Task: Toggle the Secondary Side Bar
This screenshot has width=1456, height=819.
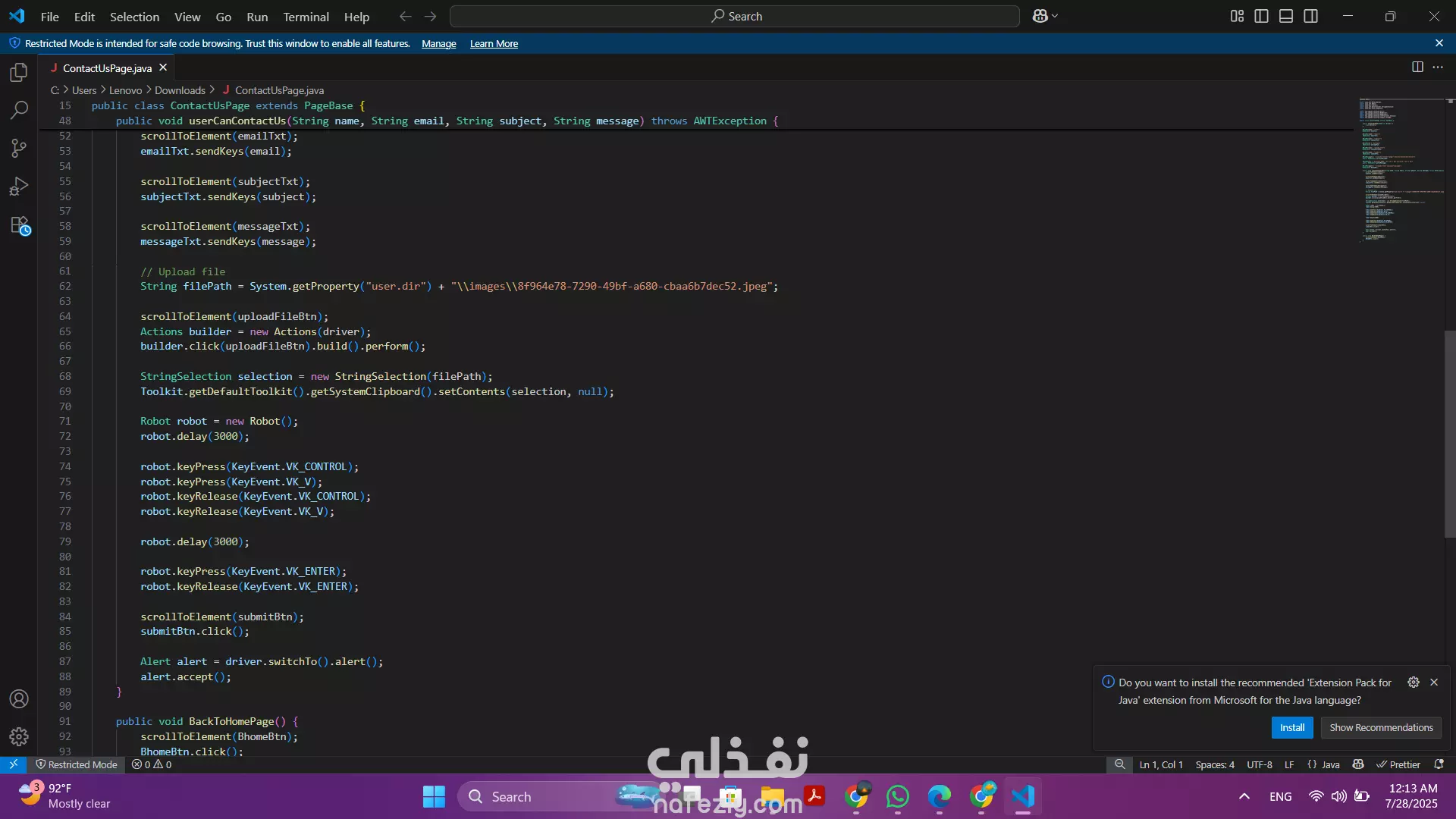Action: click(1310, 16)
